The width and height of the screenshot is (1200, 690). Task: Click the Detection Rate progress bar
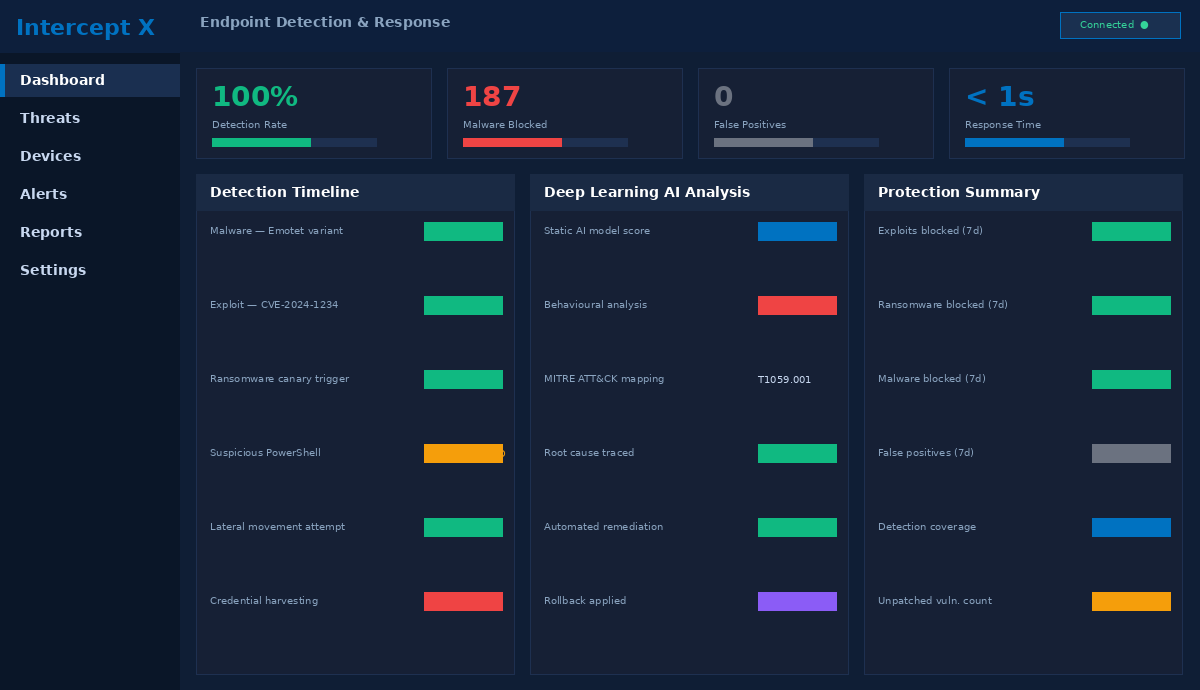pyautogui.click(x=294, y=142)
